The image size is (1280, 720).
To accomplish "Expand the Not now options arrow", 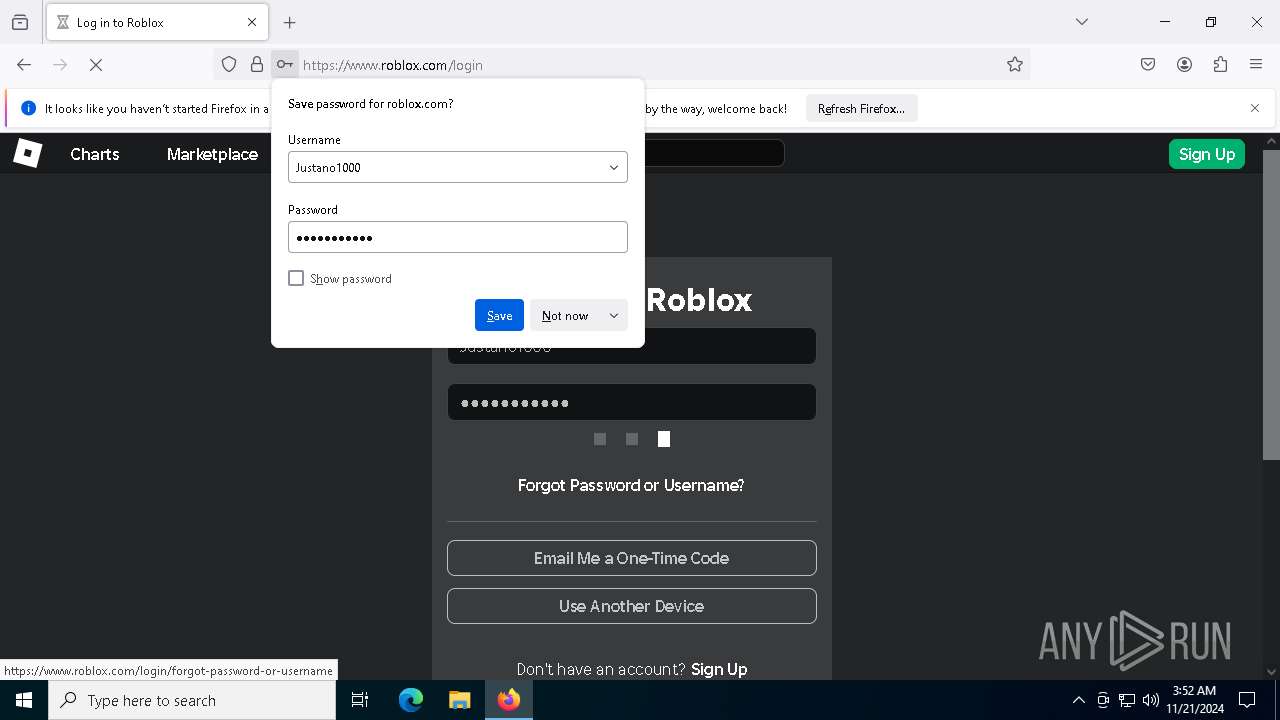I will [614, 315].
